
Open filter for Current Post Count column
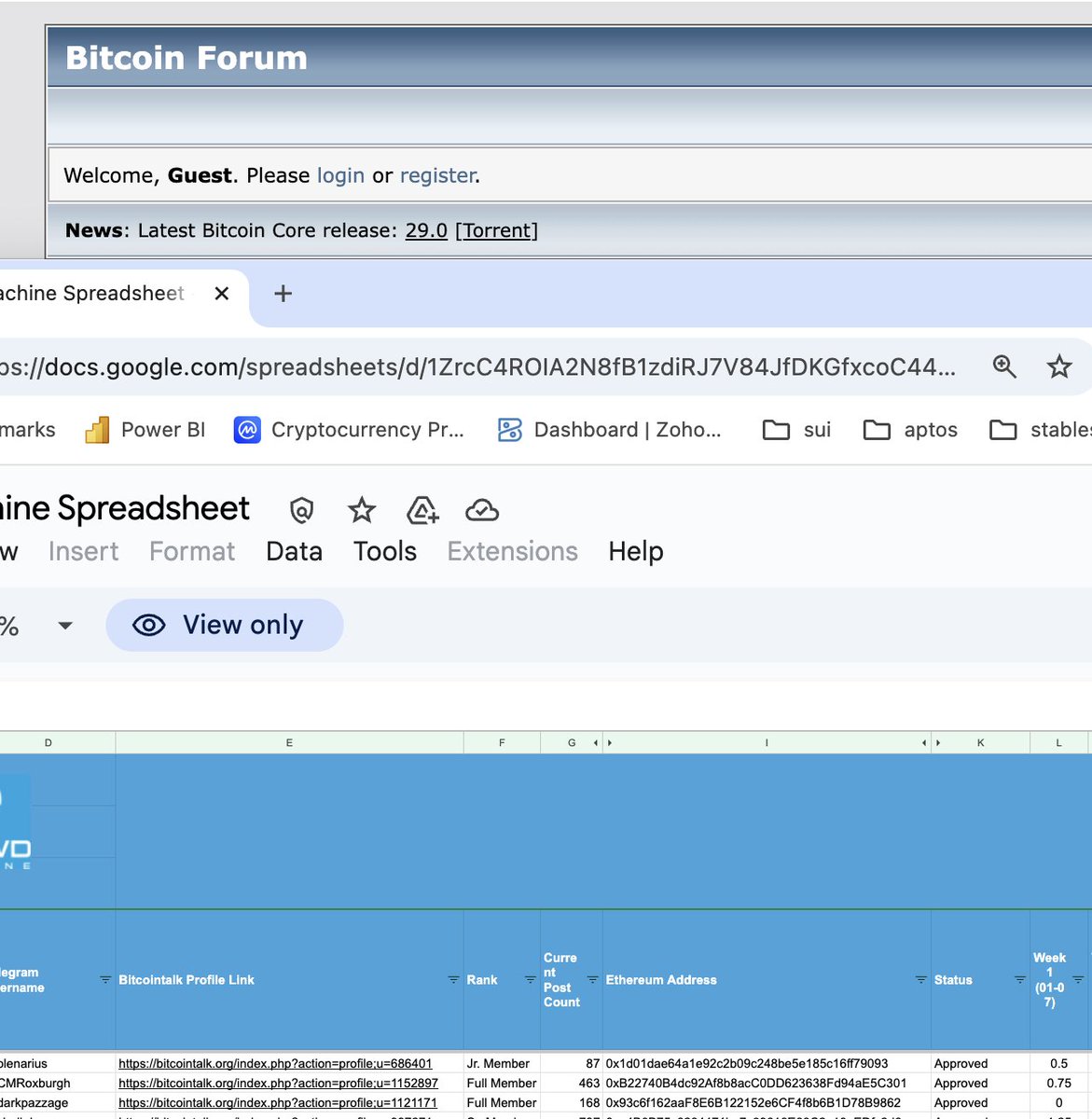592,980
